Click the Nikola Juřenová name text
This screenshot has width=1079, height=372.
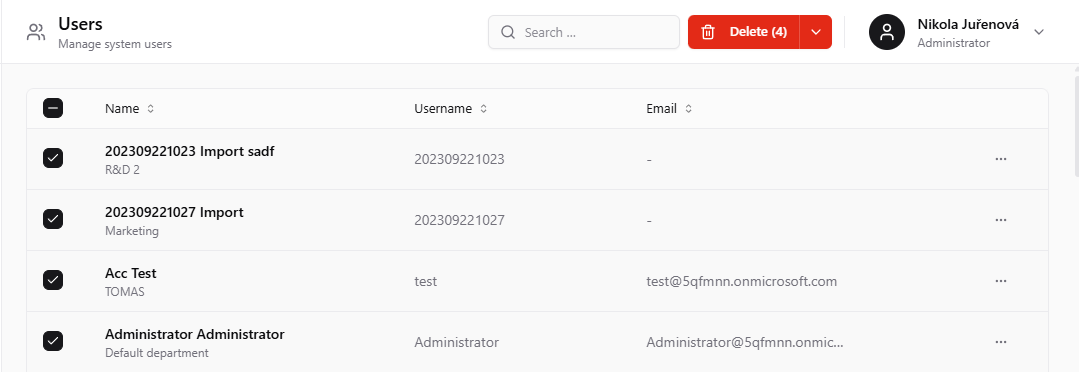(968, 25)
